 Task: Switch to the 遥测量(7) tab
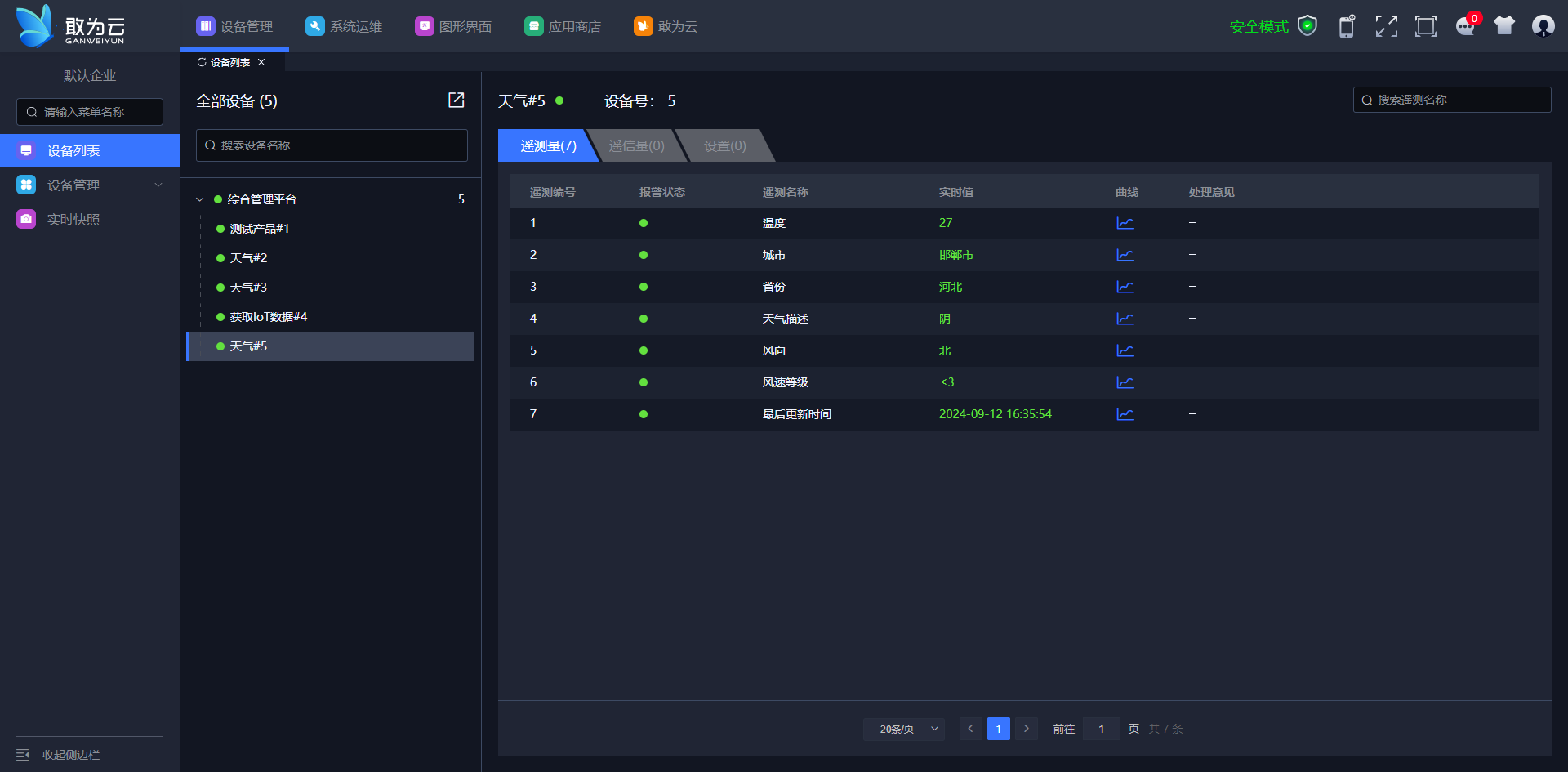tap(547, 145)
